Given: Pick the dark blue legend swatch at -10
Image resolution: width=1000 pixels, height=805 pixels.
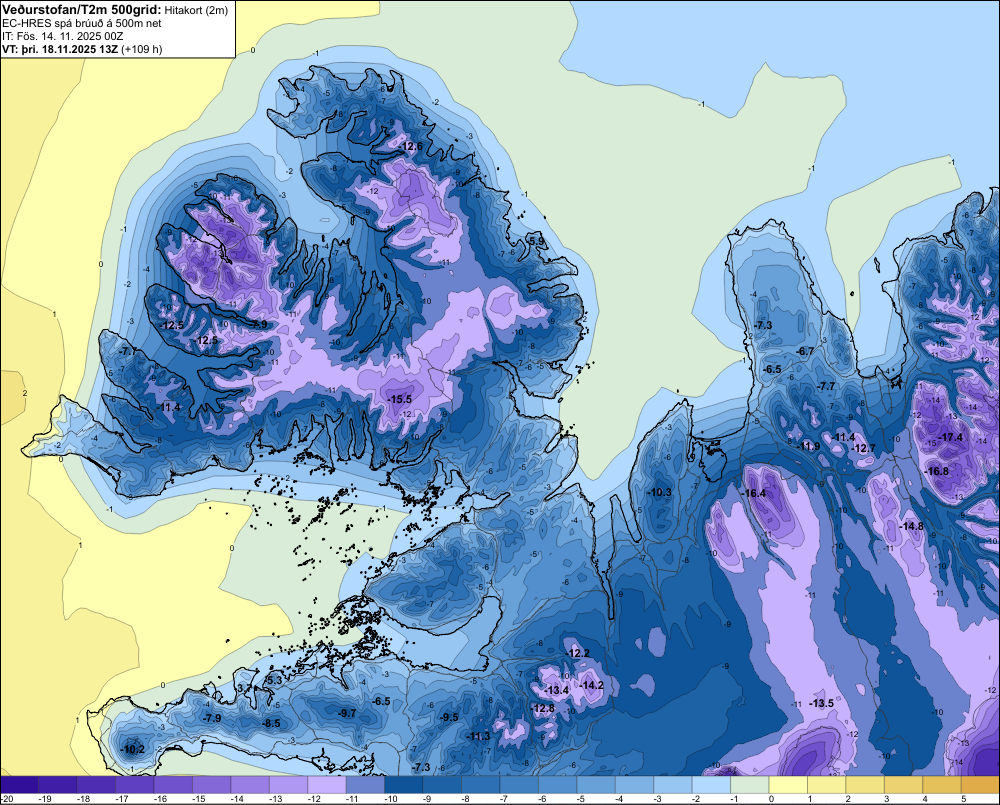Looking at the screenshot, I should 404,785.
